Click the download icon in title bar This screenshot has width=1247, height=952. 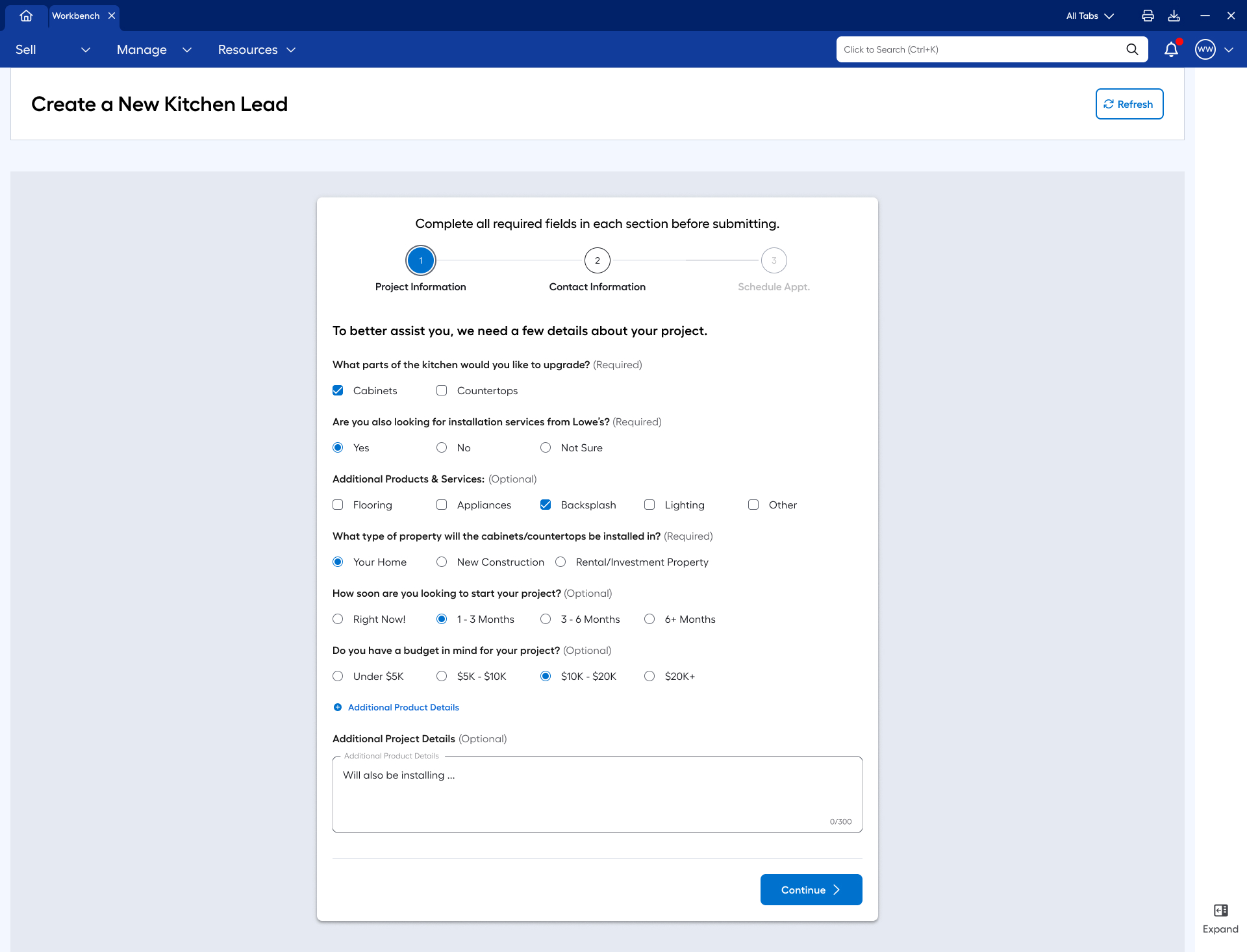1174,16
